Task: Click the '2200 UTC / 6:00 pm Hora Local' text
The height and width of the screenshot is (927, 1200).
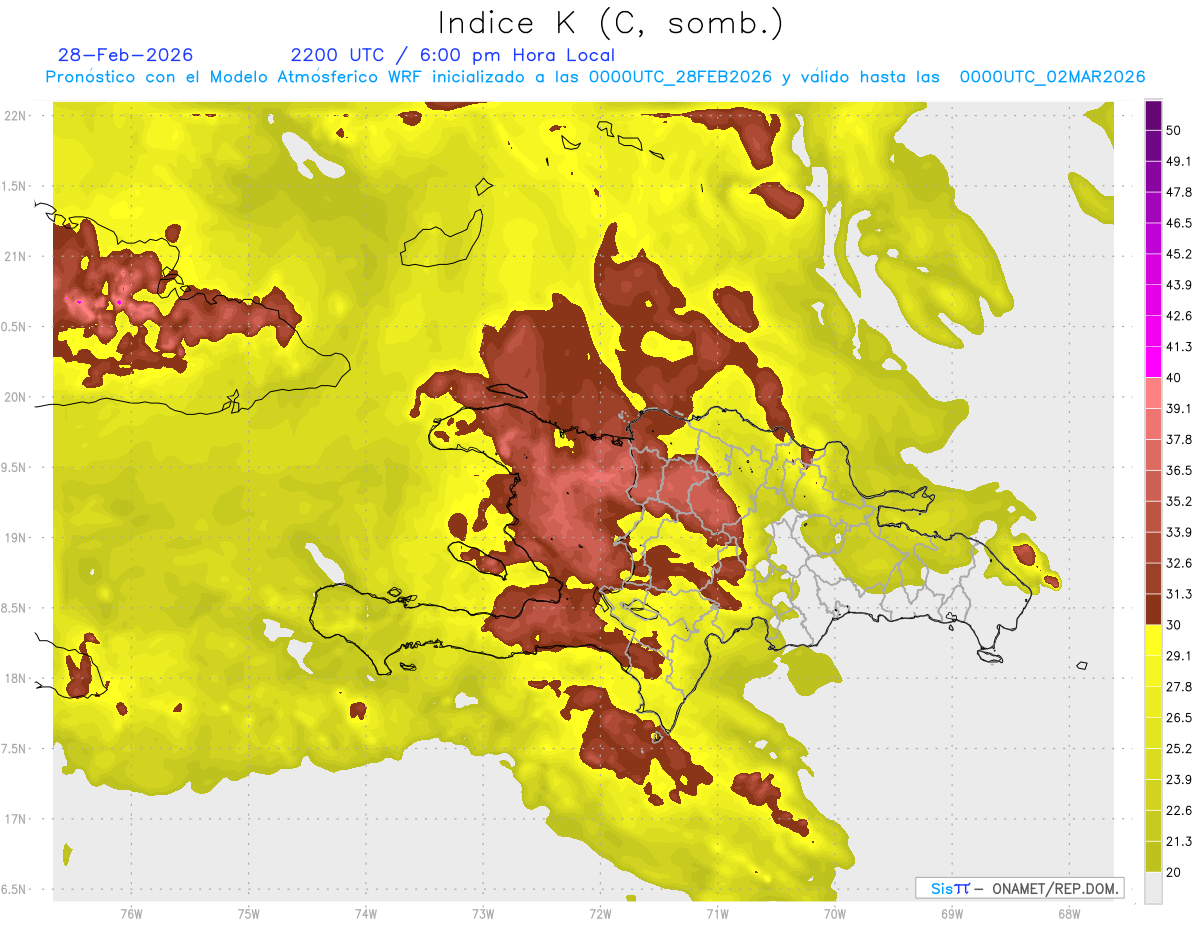Action: tap(452, 55)
